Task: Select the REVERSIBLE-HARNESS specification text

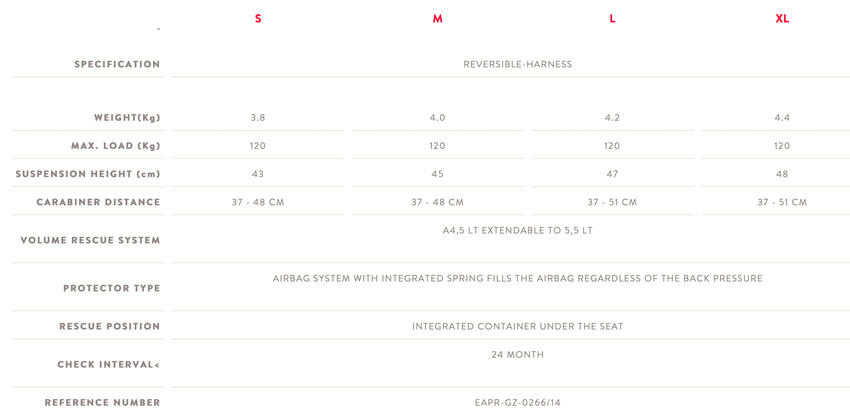Action: [518, 64]
